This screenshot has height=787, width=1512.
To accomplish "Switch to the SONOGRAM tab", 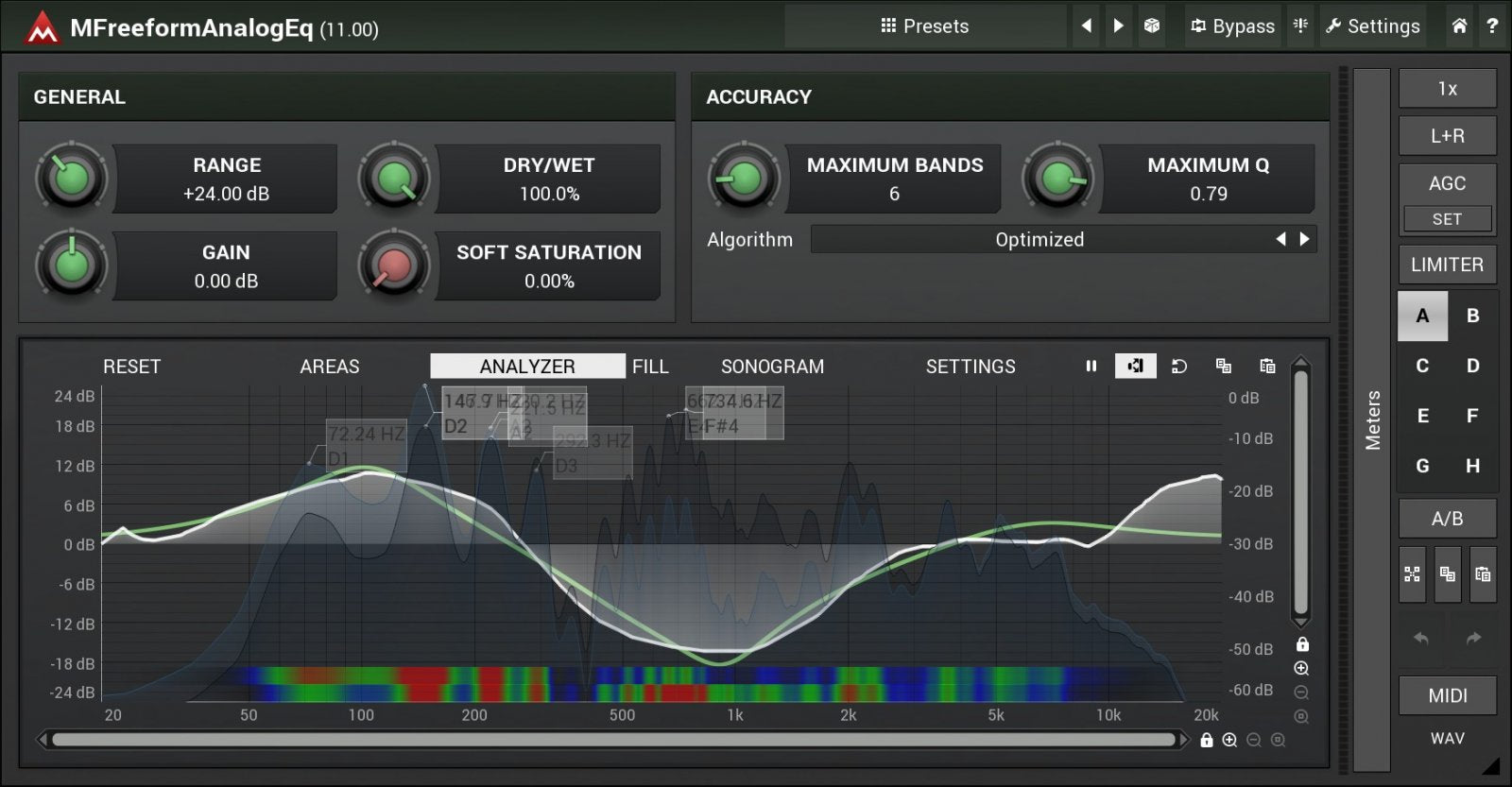I will point(772,367).
